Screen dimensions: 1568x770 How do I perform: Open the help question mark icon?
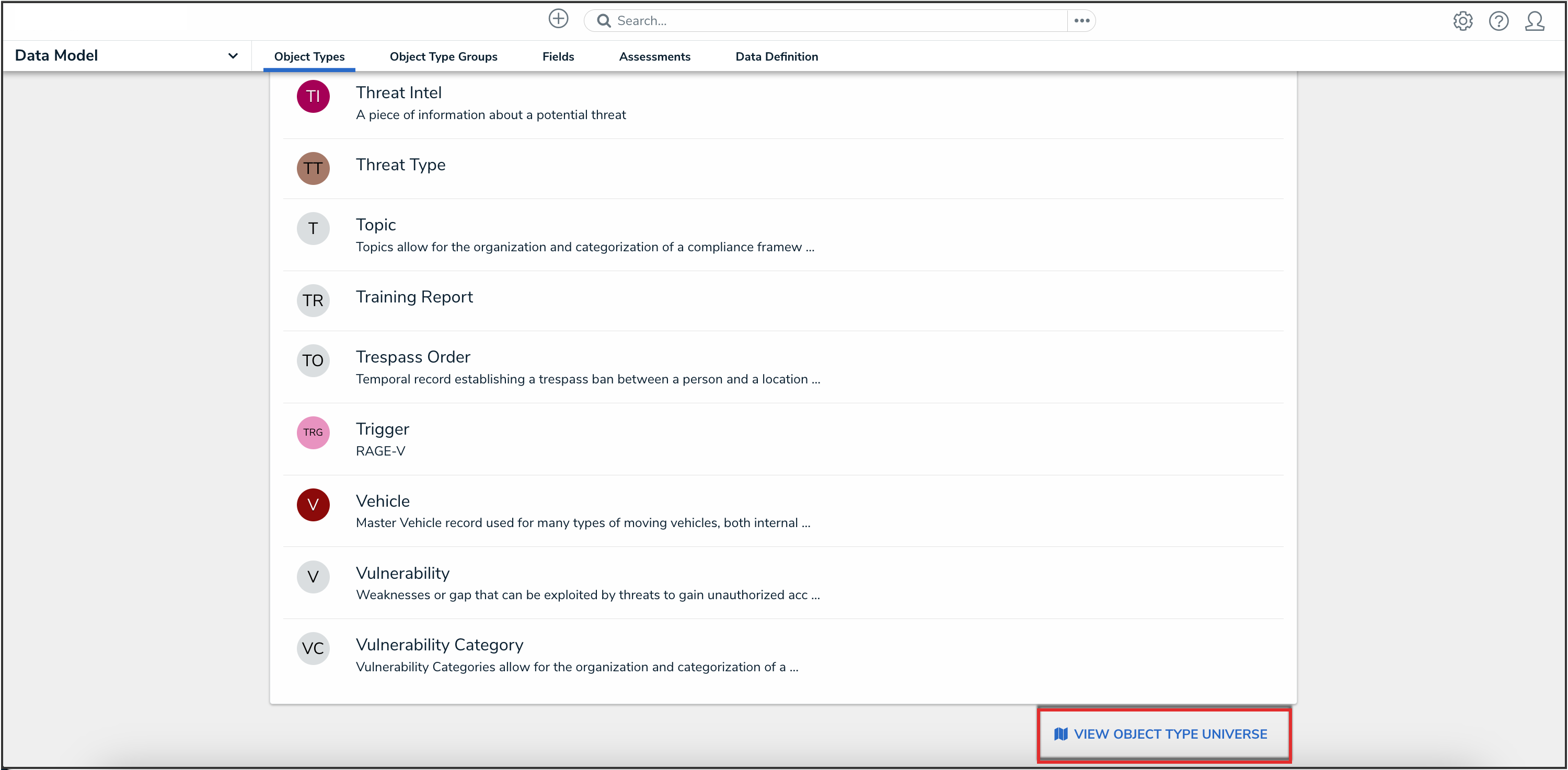1498,21
